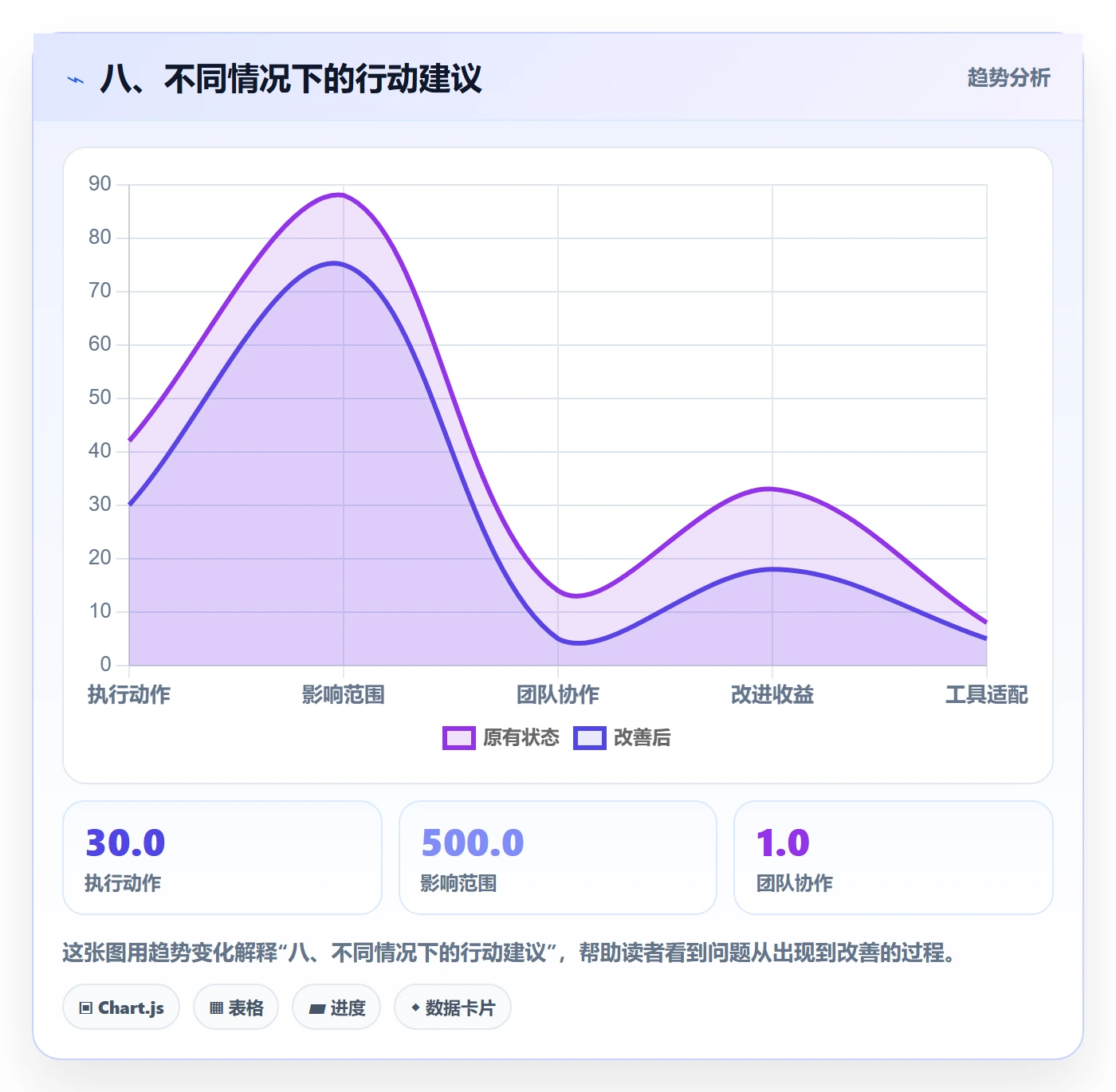
Task: Open the 30.0 执行动作 stat card
Action: [222, 858]
